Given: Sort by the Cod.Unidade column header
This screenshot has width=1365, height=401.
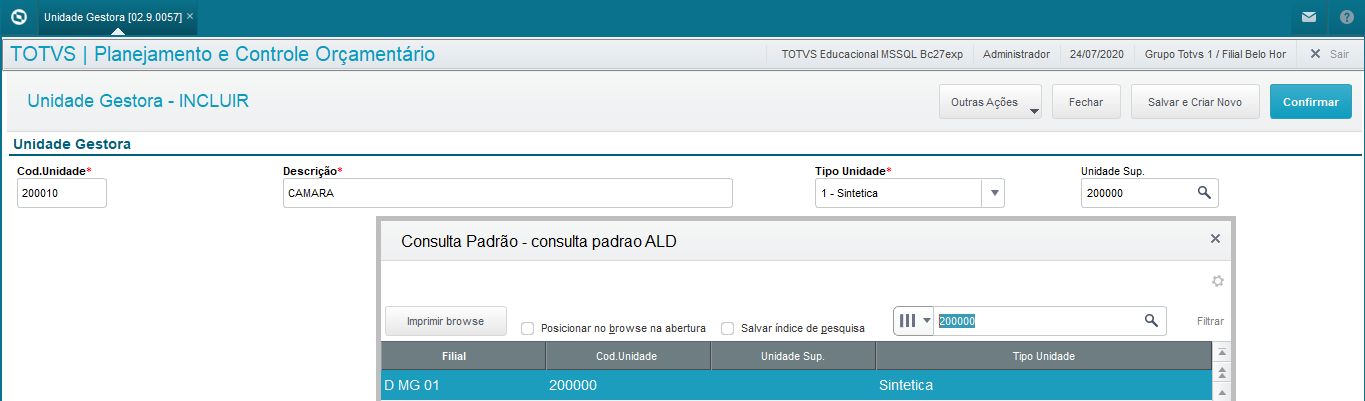Looking at the screenshot, I should click(628, 356).
